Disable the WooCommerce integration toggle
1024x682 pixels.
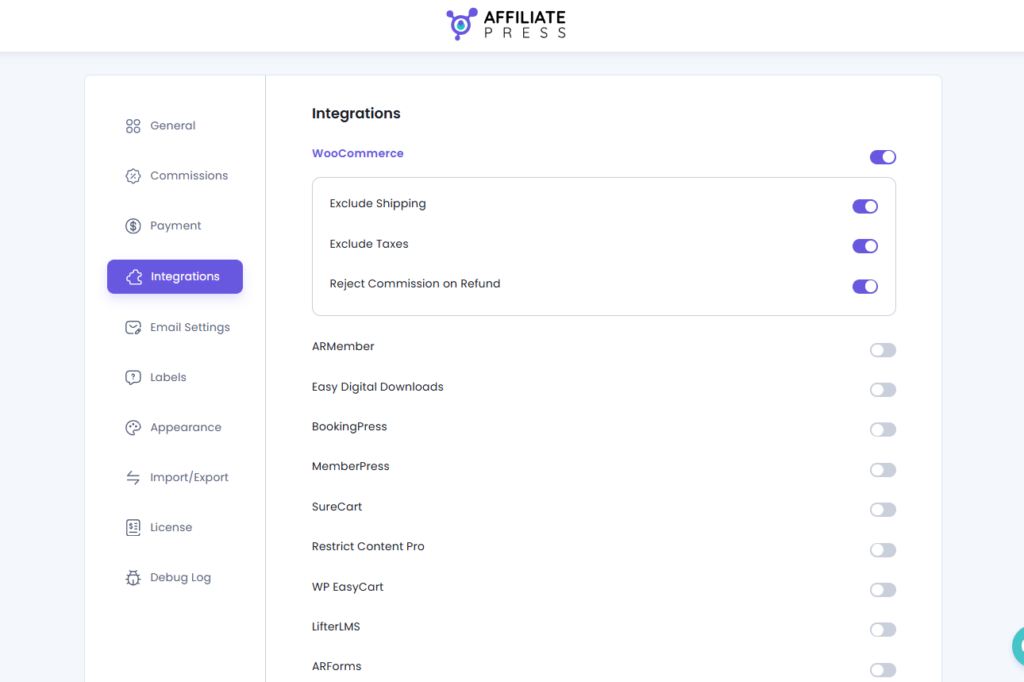click(x=882, y=157)
